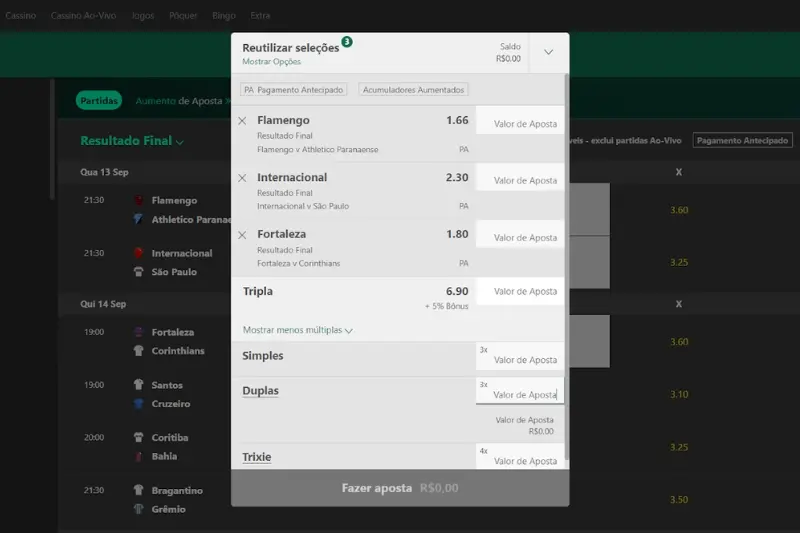Screen dimensions: 800x533
Task: Click the Acumuladores Aumentados tag
Action: (x=413, y=90)
